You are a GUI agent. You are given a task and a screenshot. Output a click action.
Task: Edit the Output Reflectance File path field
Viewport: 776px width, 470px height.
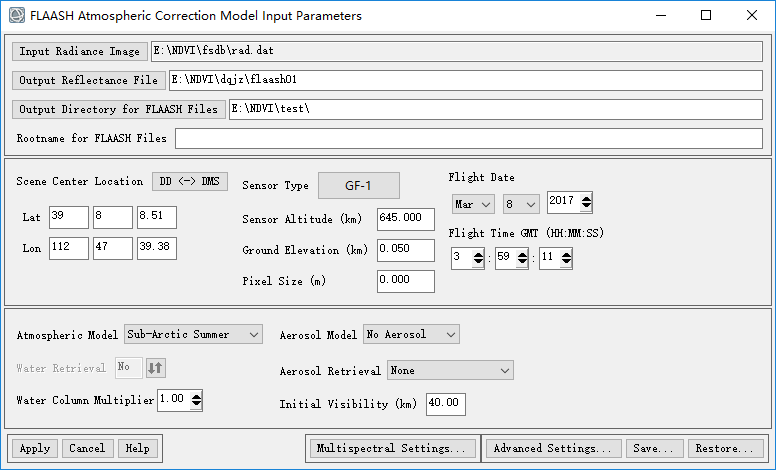(x=466, y=80)
